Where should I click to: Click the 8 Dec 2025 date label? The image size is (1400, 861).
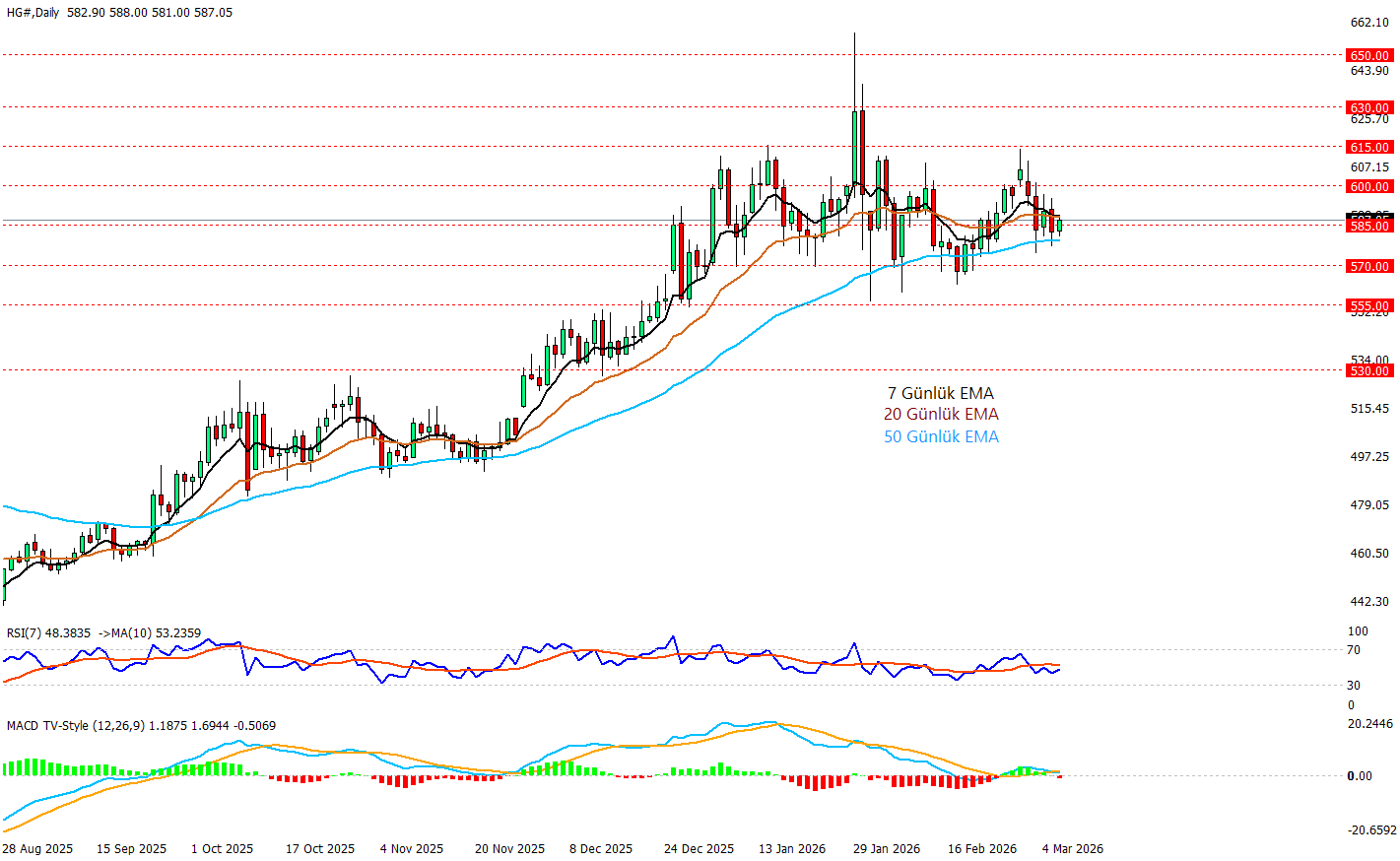tap(601, 849)
